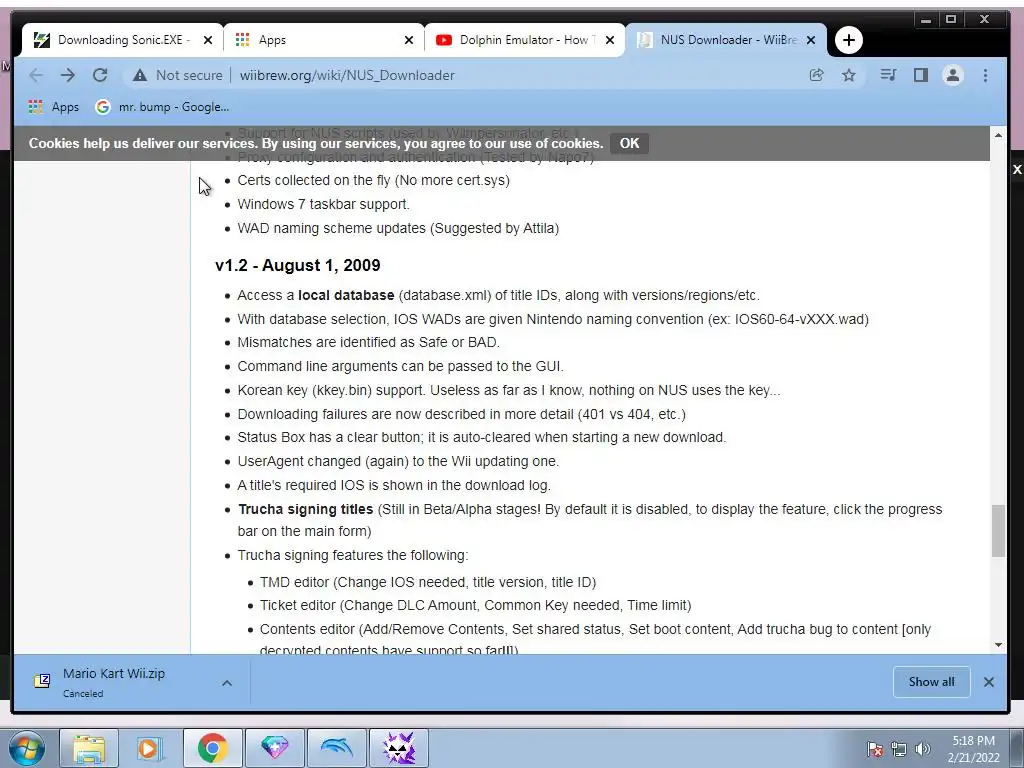Open Windows Media Player from taskbar
1024x768 pixels.
[150, 748]
